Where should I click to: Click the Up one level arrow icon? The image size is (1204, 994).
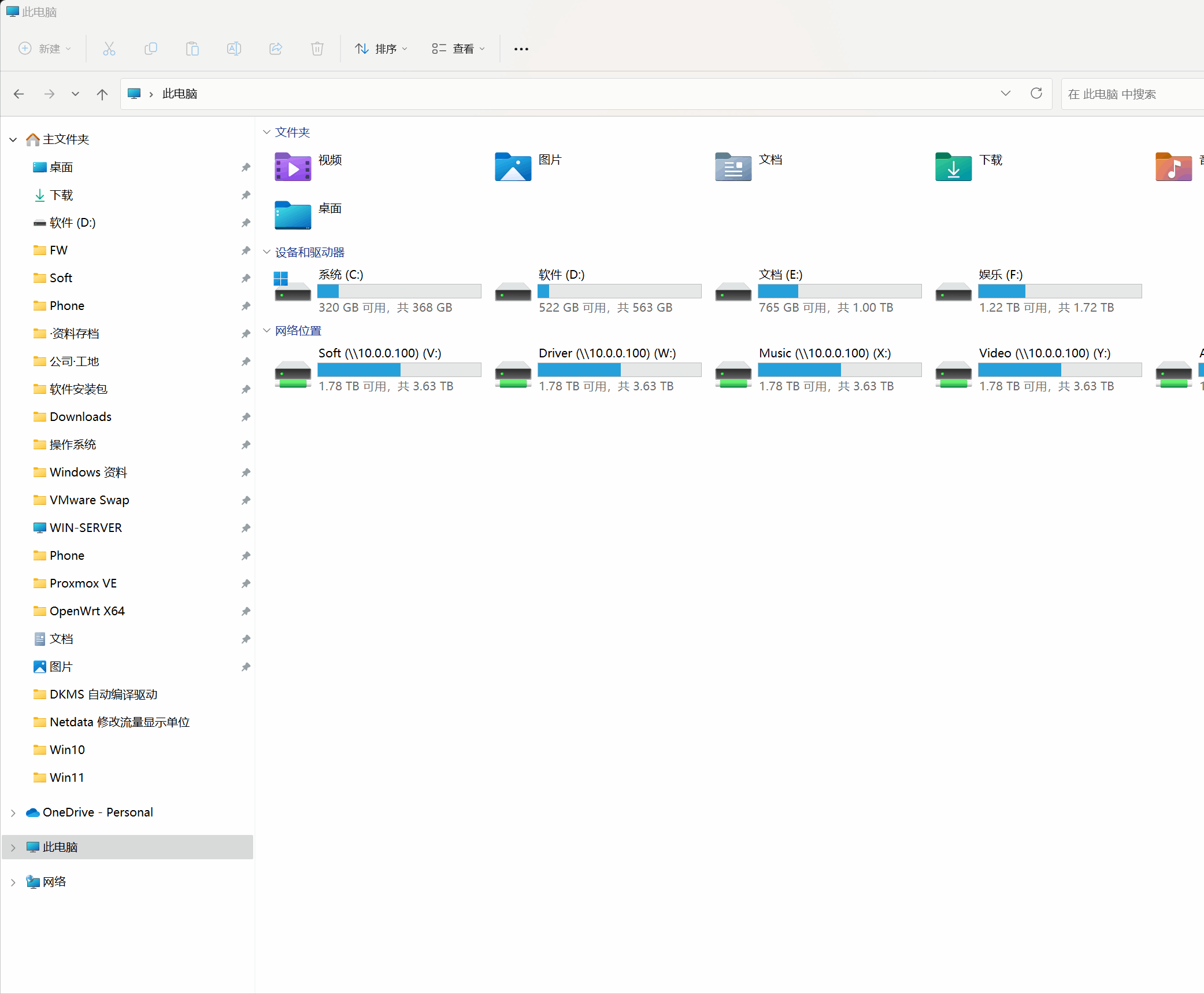point(102,94)
